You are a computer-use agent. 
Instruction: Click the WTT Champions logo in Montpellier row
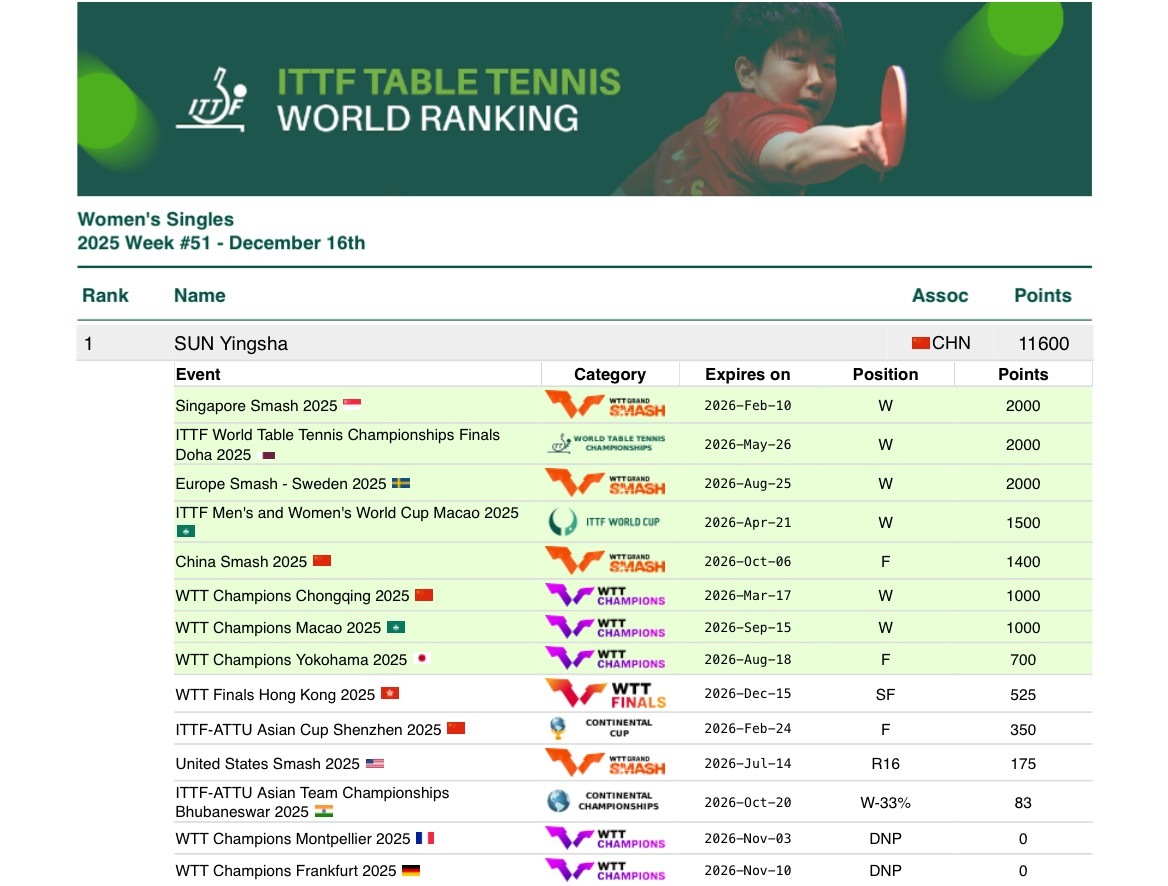click(x=605, y=838)
